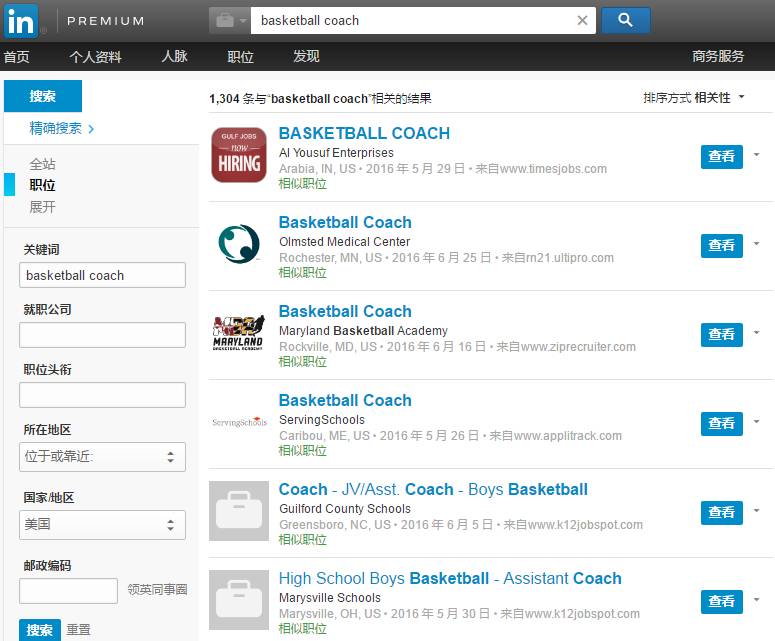Image resolution: width=775 pixels, height=641 pixels.
Task: Open the 美国 country dropdown
Action: click(102, 525)
